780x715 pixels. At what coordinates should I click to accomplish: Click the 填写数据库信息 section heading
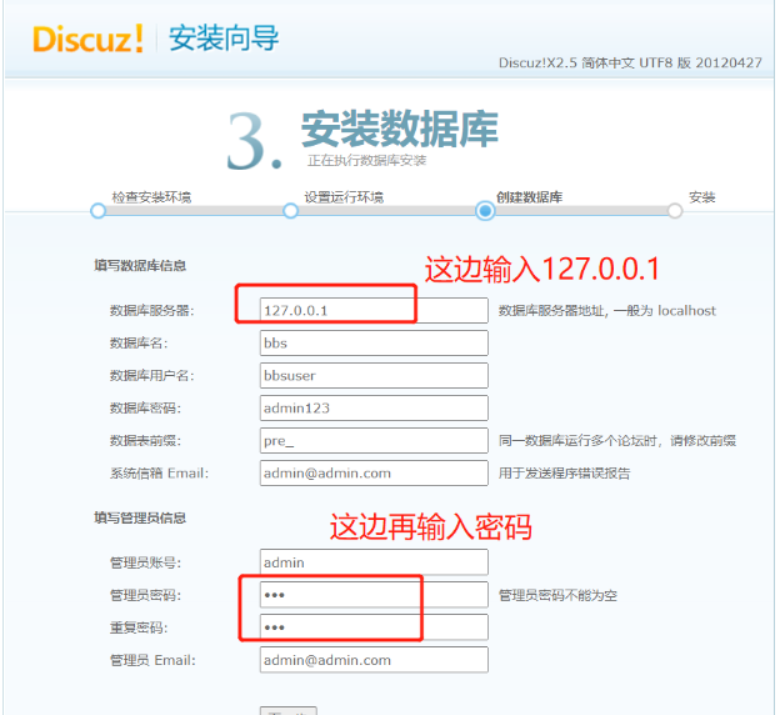[x=140, y=266]
